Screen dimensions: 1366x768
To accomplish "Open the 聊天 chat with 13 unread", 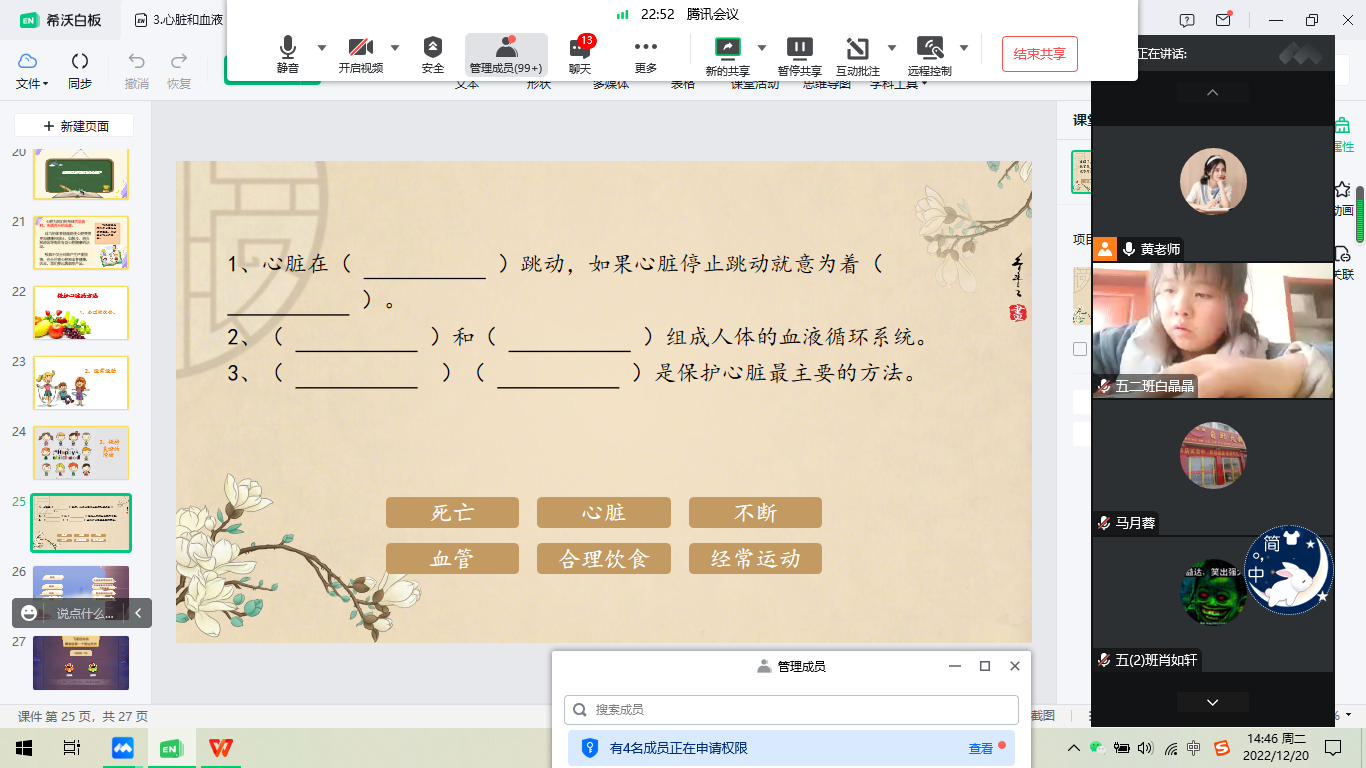I will pyautogui.click(x=580, y=56).
